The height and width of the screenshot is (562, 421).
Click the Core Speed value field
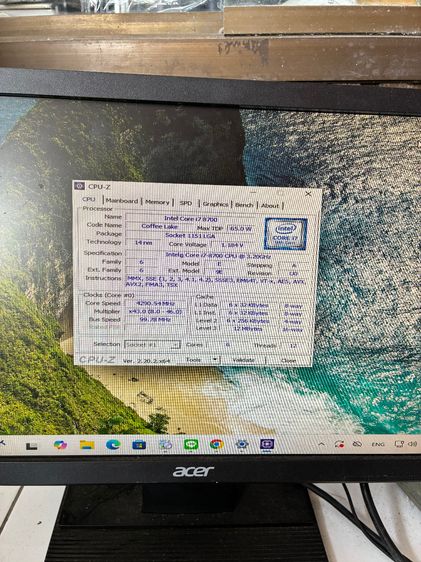pyautogui.click(x=155, y=303)
